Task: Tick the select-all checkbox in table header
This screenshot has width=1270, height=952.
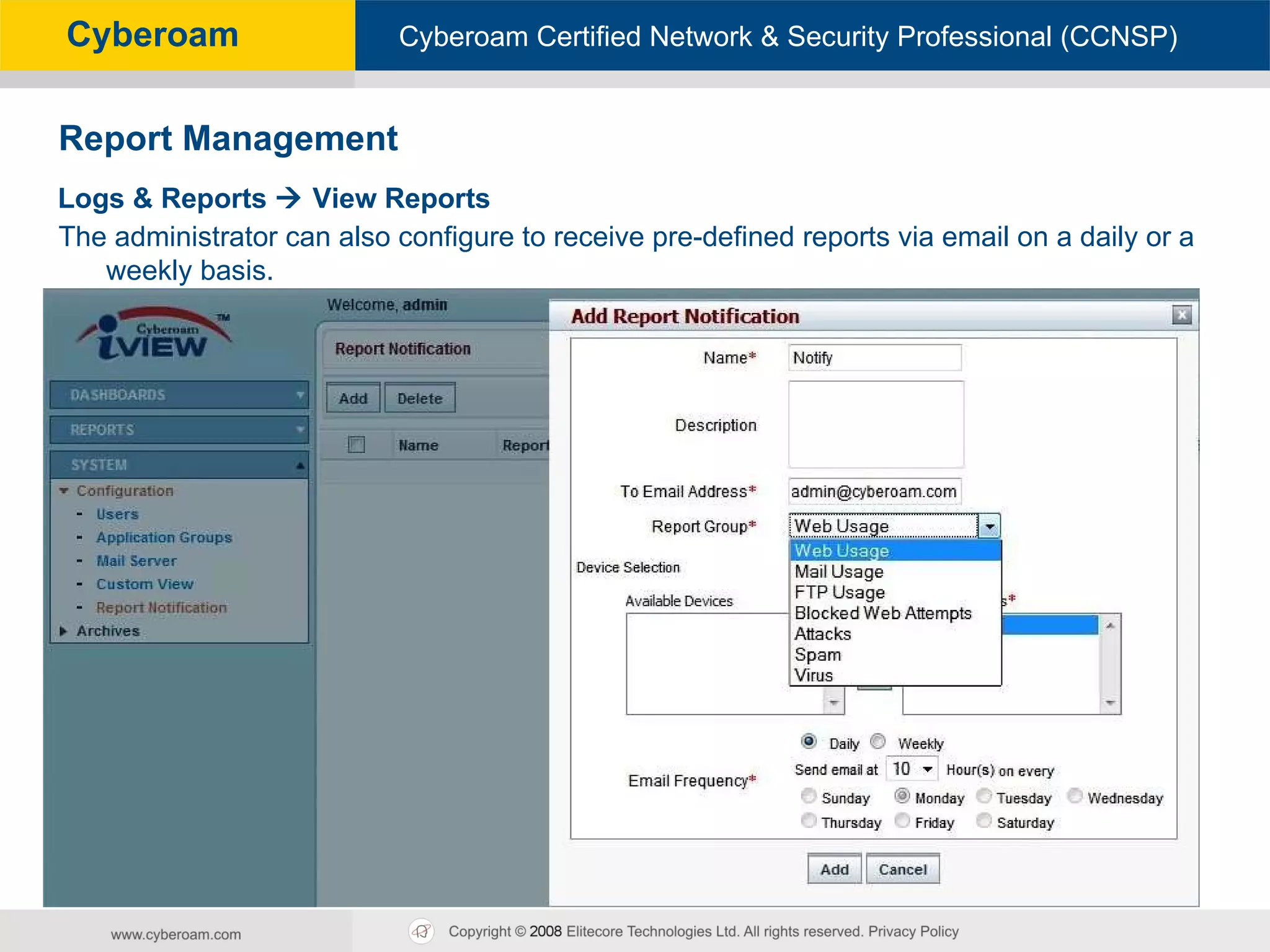Action: point(356,444)
